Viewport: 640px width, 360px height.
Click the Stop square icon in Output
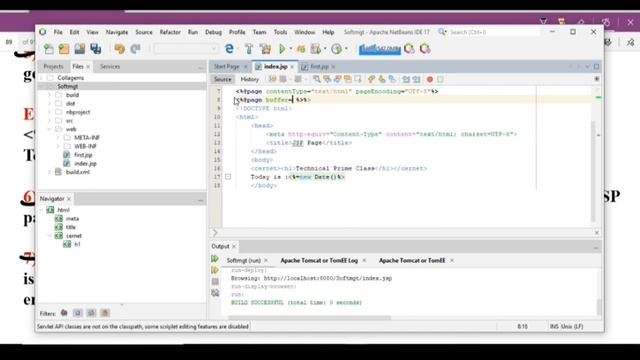[215, 281]
